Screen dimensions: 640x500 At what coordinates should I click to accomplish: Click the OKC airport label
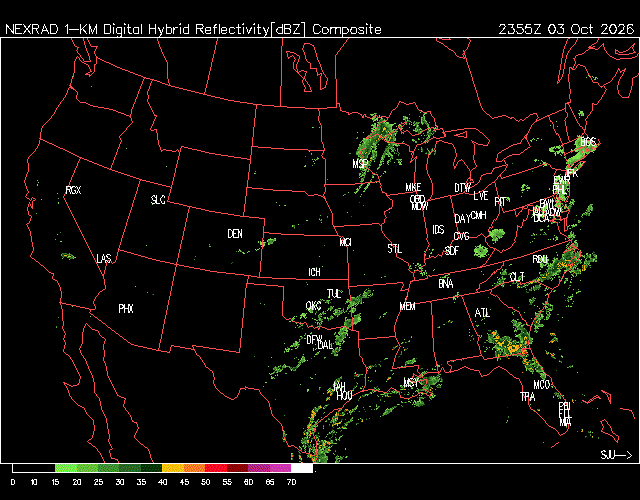(313, 306)
